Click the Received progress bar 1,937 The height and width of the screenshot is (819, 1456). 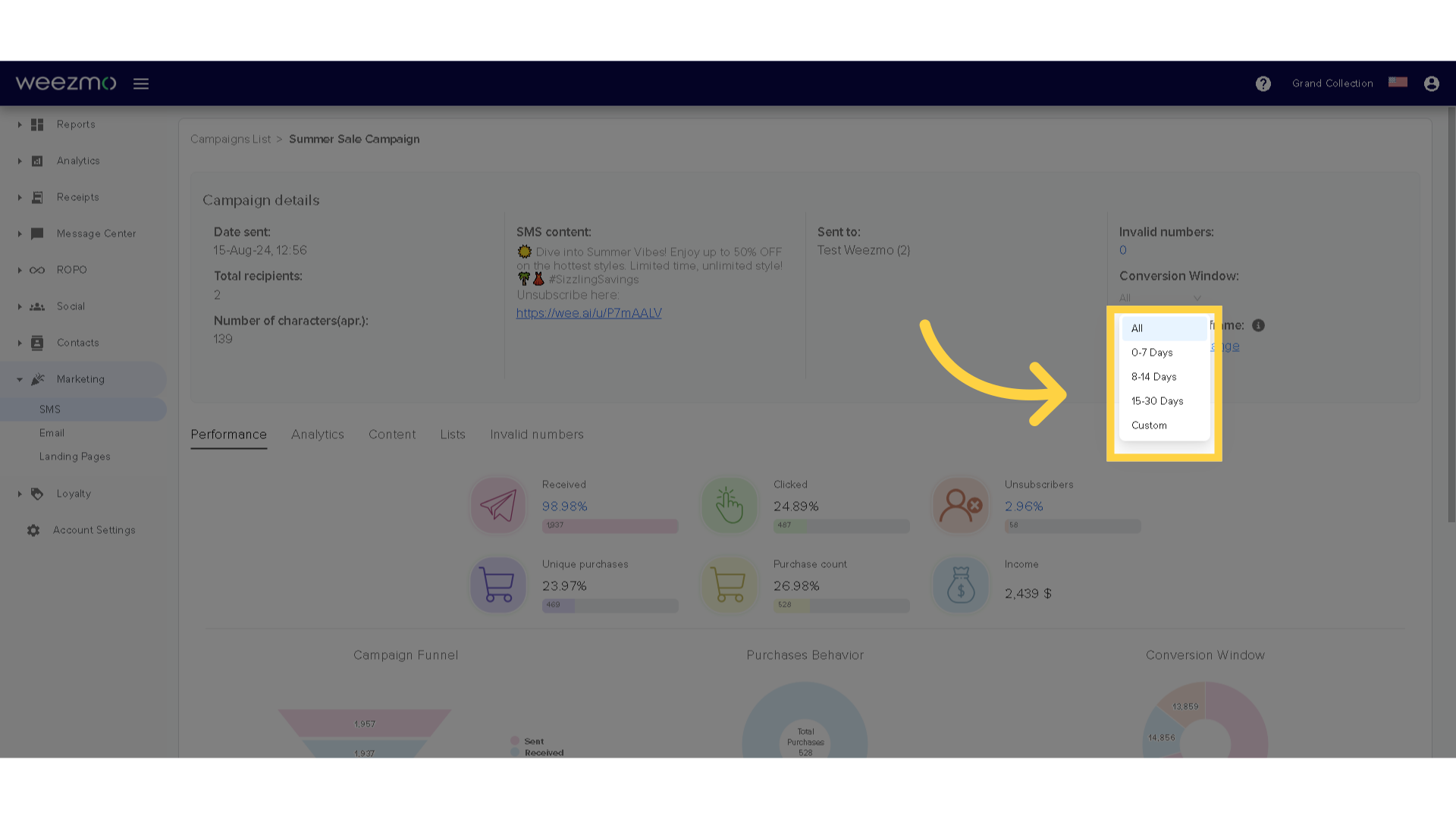click(610, 526)
